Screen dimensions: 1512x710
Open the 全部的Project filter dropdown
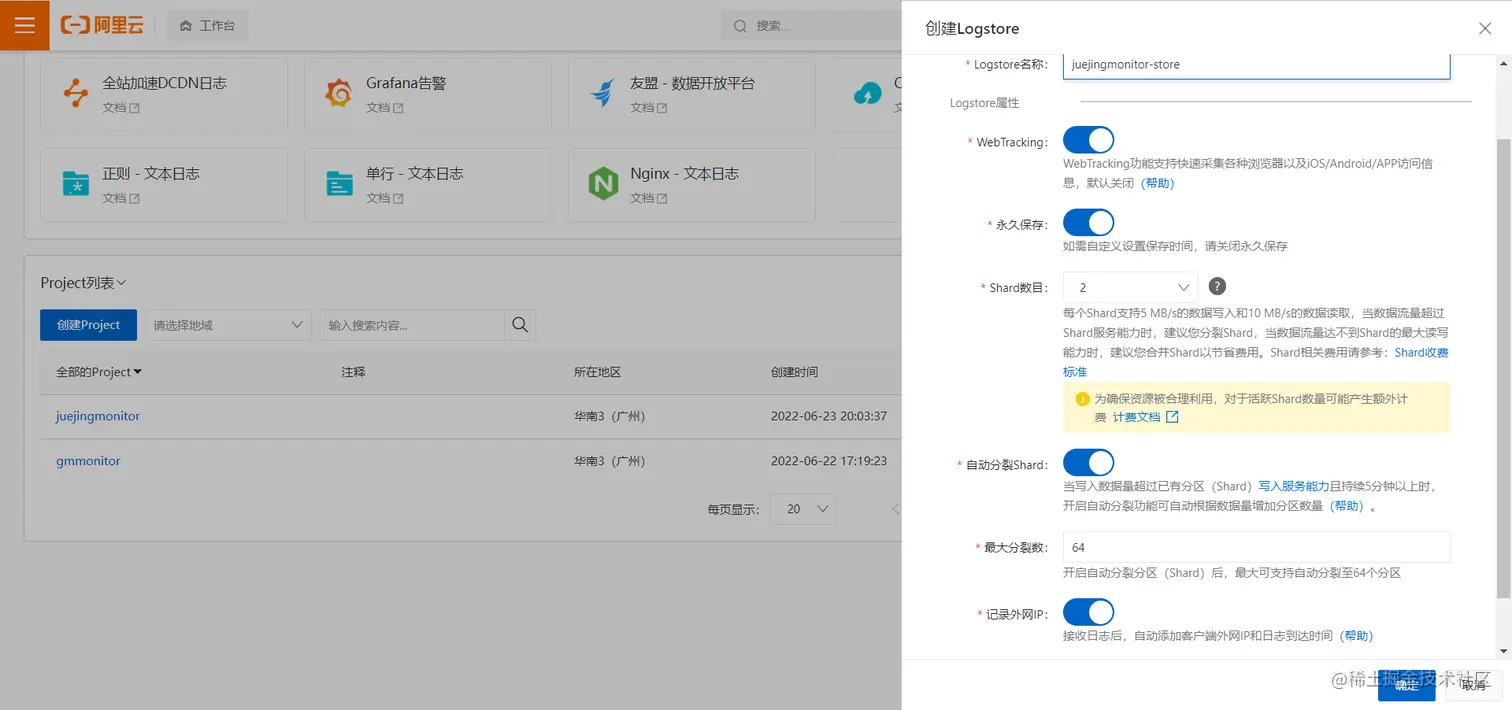(x=99, y=372)
